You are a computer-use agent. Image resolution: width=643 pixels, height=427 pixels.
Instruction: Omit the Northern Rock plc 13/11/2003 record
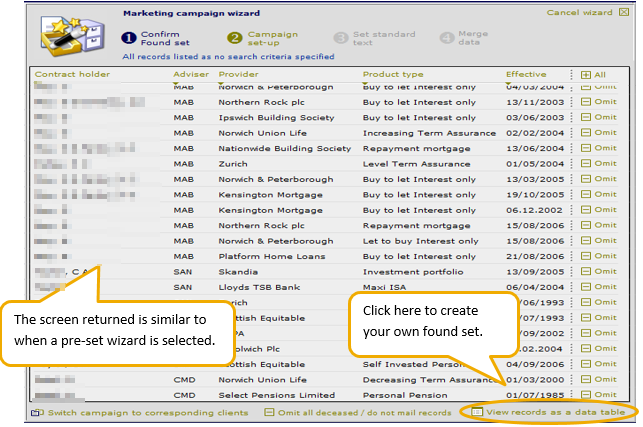(x=599, y=102)
